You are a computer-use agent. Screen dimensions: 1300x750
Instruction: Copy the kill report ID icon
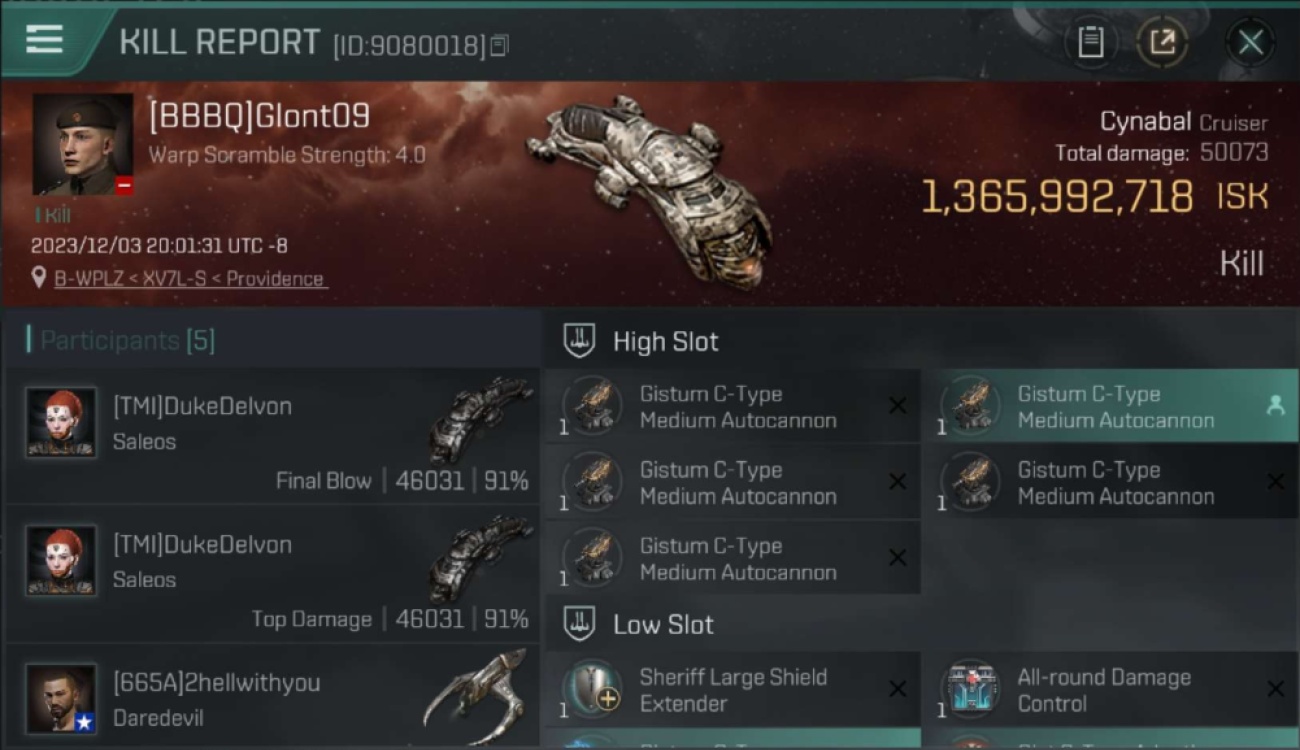pos(500,45)
